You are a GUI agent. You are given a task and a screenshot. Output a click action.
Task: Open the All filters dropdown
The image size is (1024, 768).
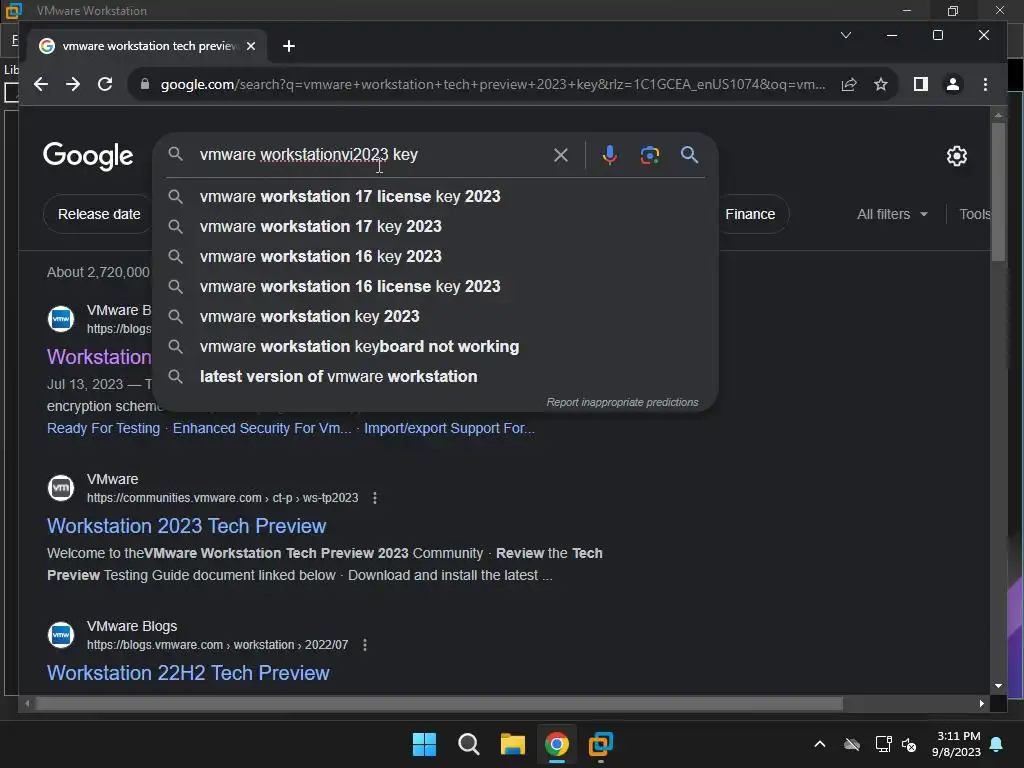click(x=892, y=214)
